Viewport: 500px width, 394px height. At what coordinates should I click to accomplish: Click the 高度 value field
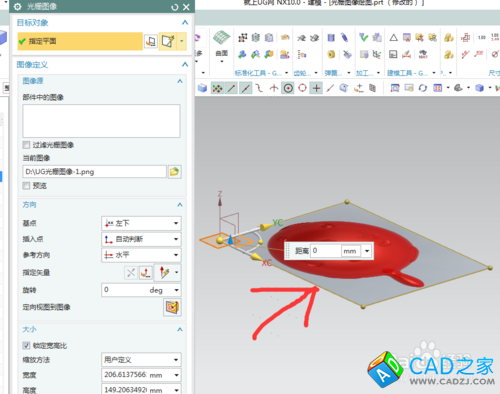tap(125, 389)
